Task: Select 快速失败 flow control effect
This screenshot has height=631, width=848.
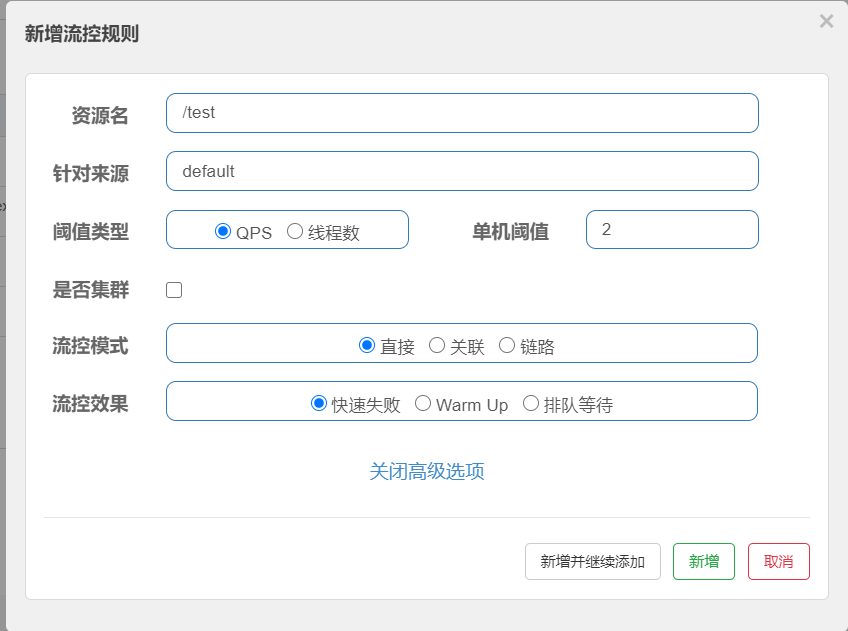Action: click(x=319, y=403)
